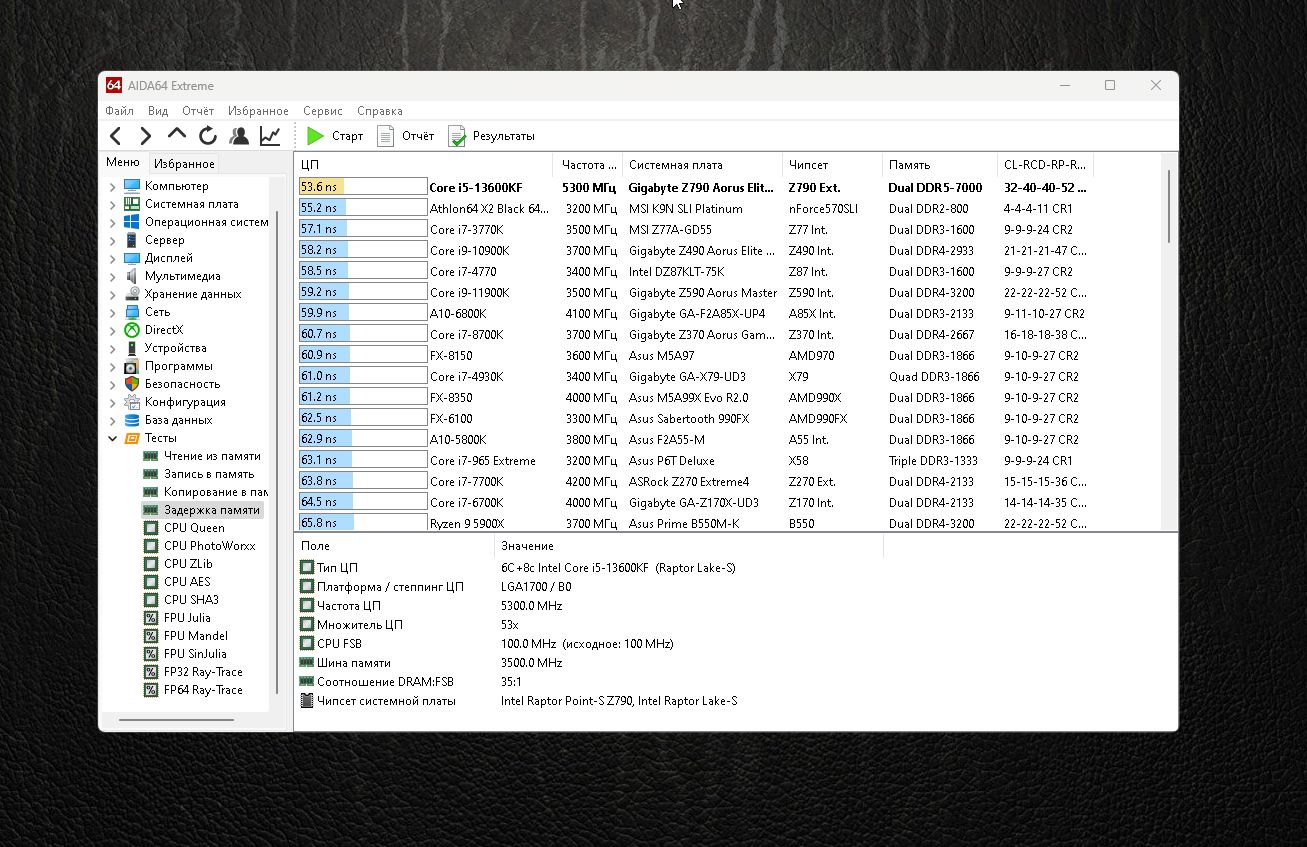Sort by the Системная плата column header

coord(702,164)
